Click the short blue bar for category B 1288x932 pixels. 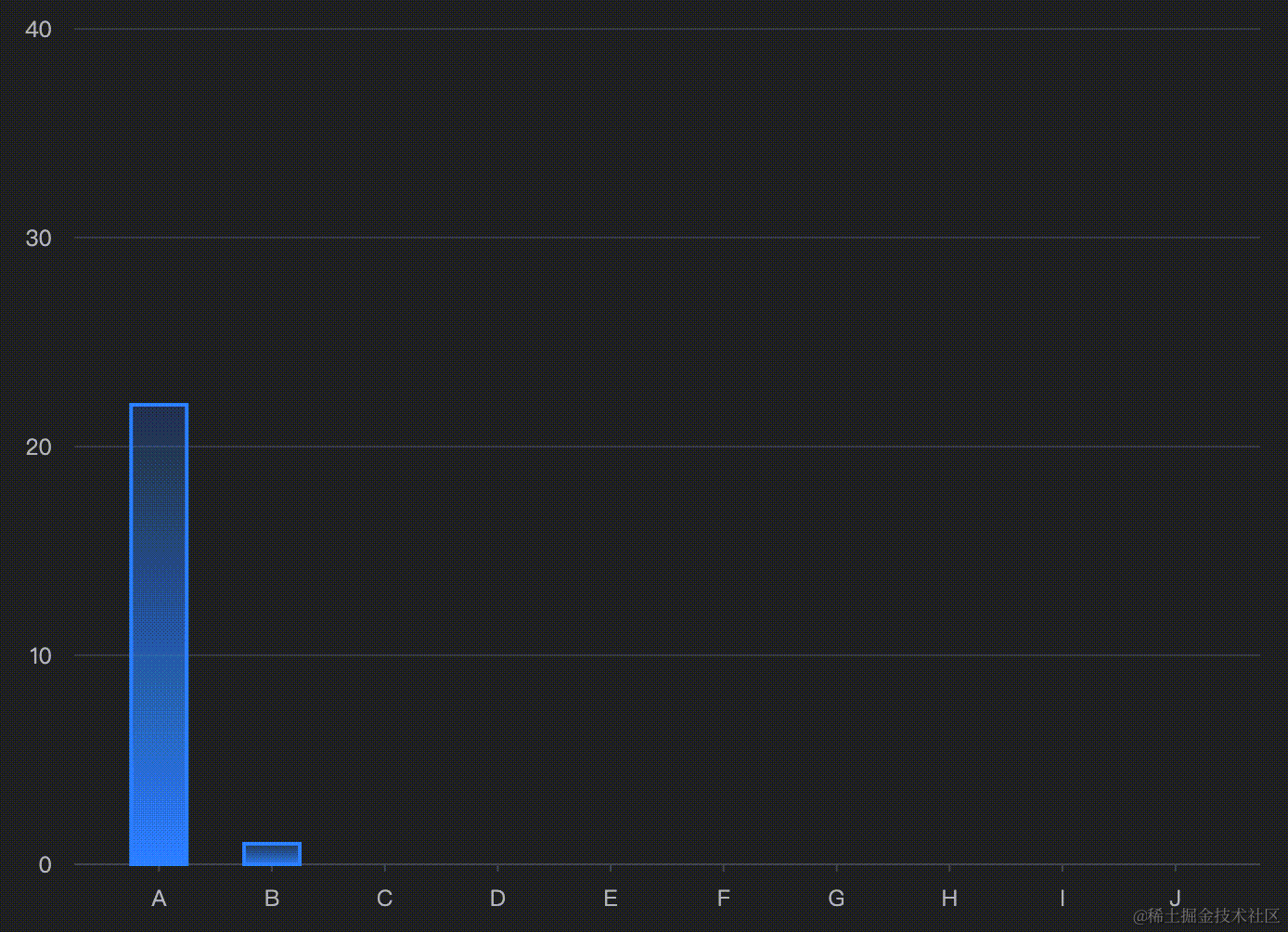click(272, 854)
